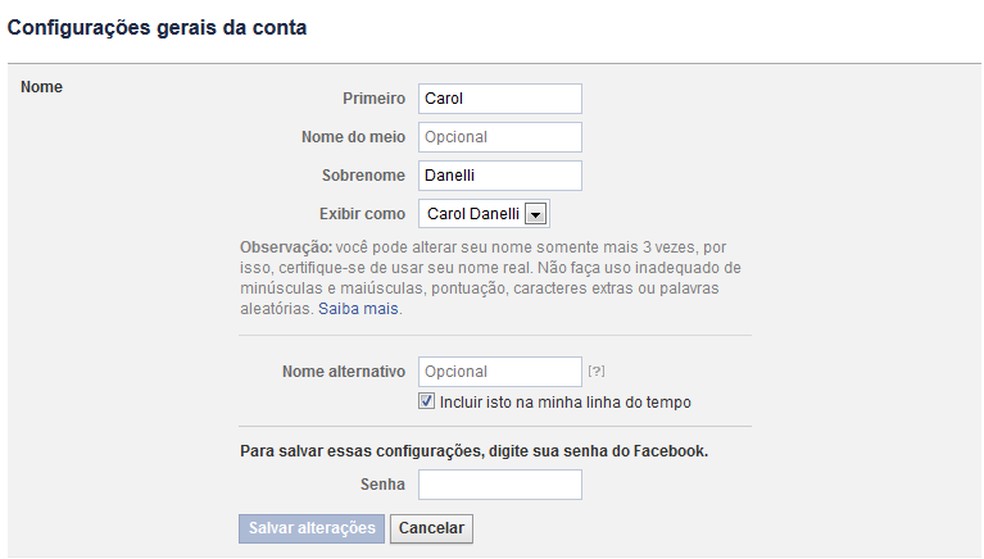Viewport: 984px width, 559px height.
Task: Click the 'Senha' label text
Action: (x=382, y=484)
